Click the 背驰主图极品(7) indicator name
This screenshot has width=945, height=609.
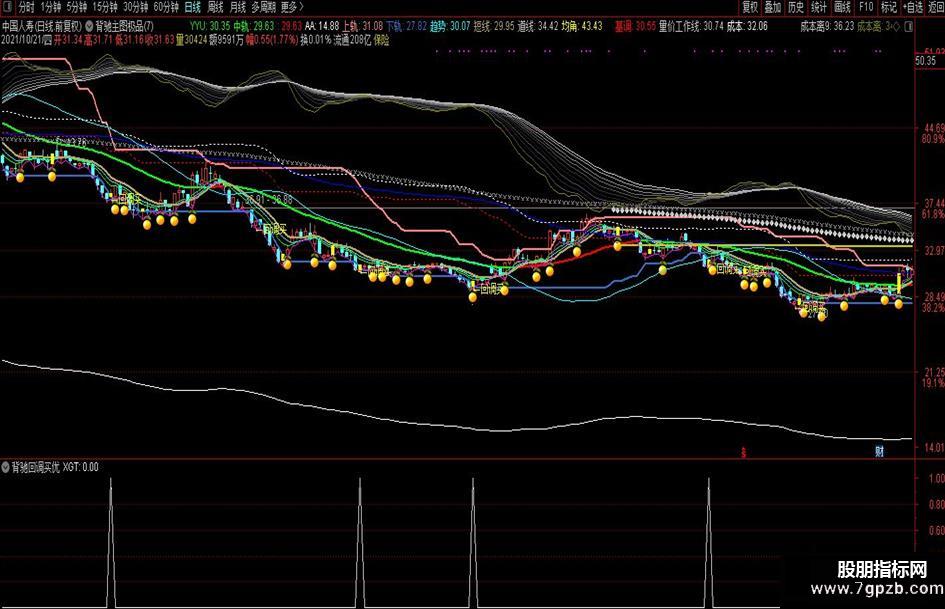click(125, 27)
